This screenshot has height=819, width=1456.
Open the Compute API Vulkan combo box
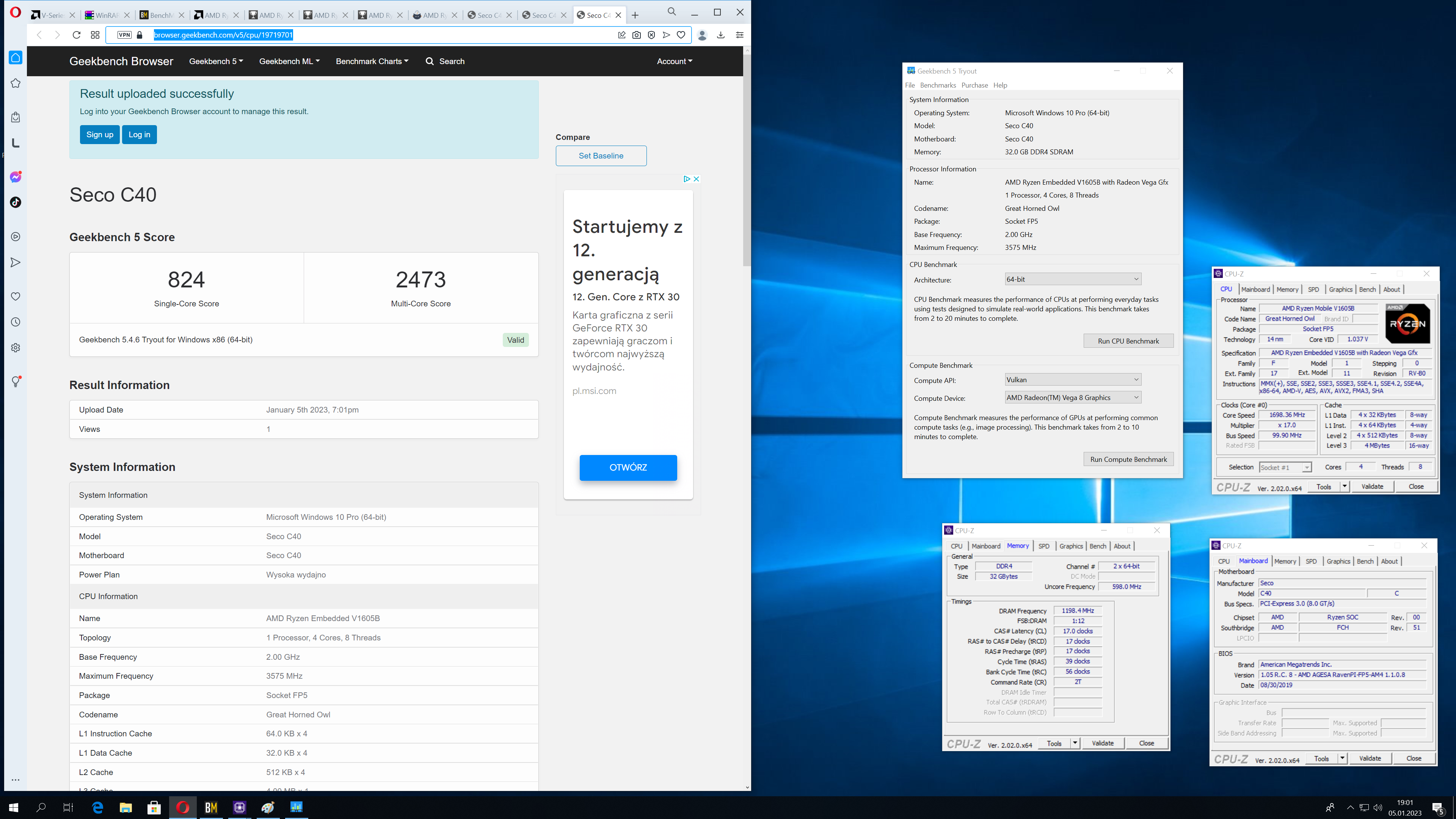tap(1072, 380)
